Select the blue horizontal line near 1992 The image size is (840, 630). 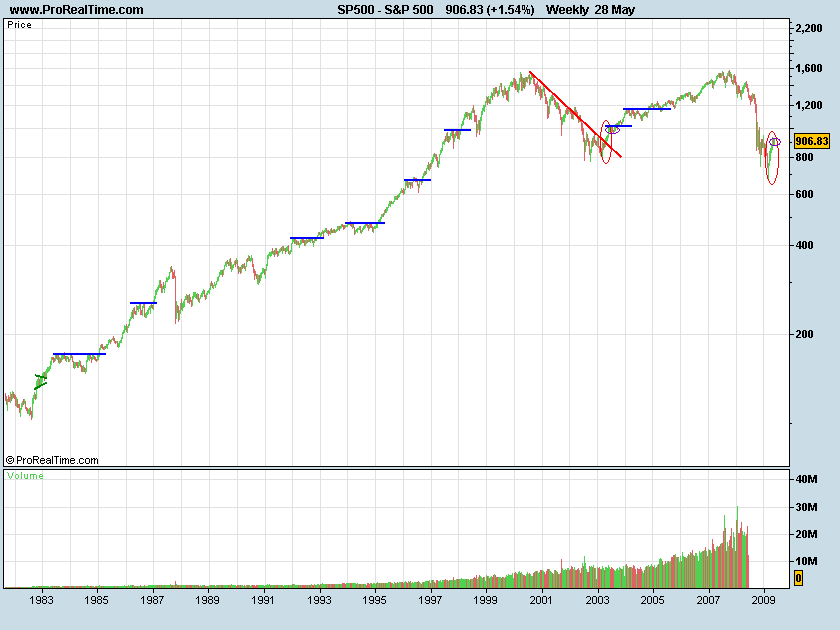[307, 238]
